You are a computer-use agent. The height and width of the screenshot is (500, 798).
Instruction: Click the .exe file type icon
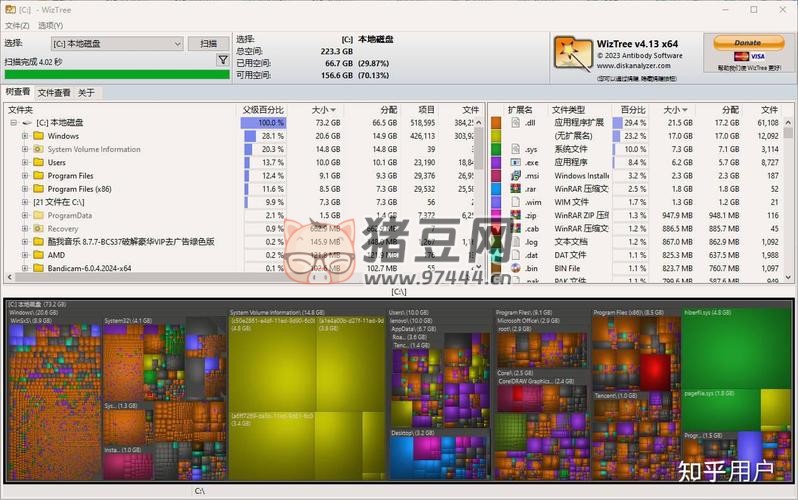(516, 162)
